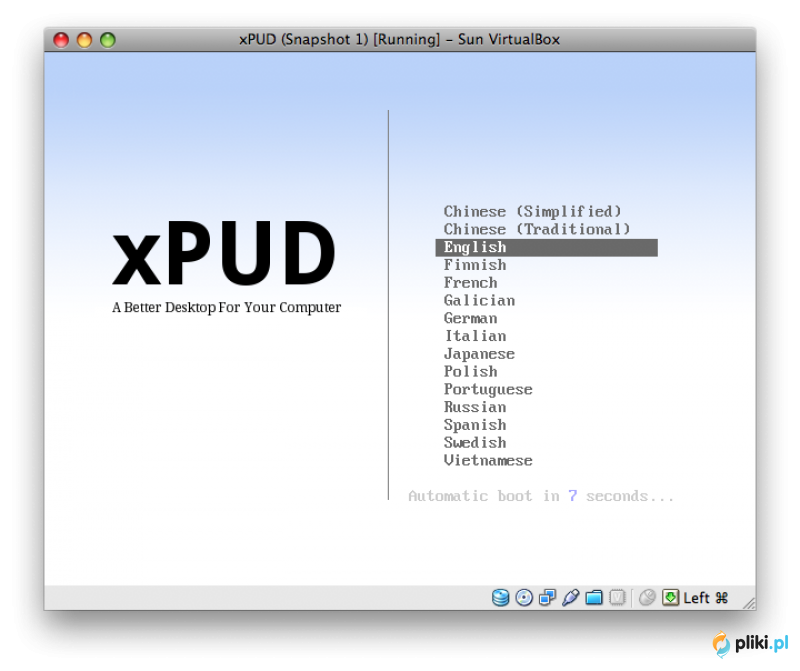Viewport: 800px width, 671px height.
Task: Select Portuguese language entry
Action: (x=488, y=389)
